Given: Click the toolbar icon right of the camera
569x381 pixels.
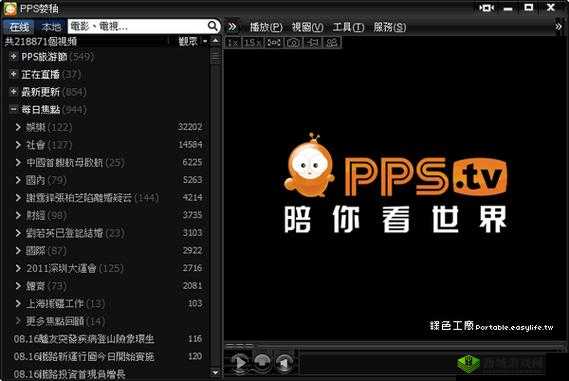Looking at the screenshot, I should pos(312,43).
